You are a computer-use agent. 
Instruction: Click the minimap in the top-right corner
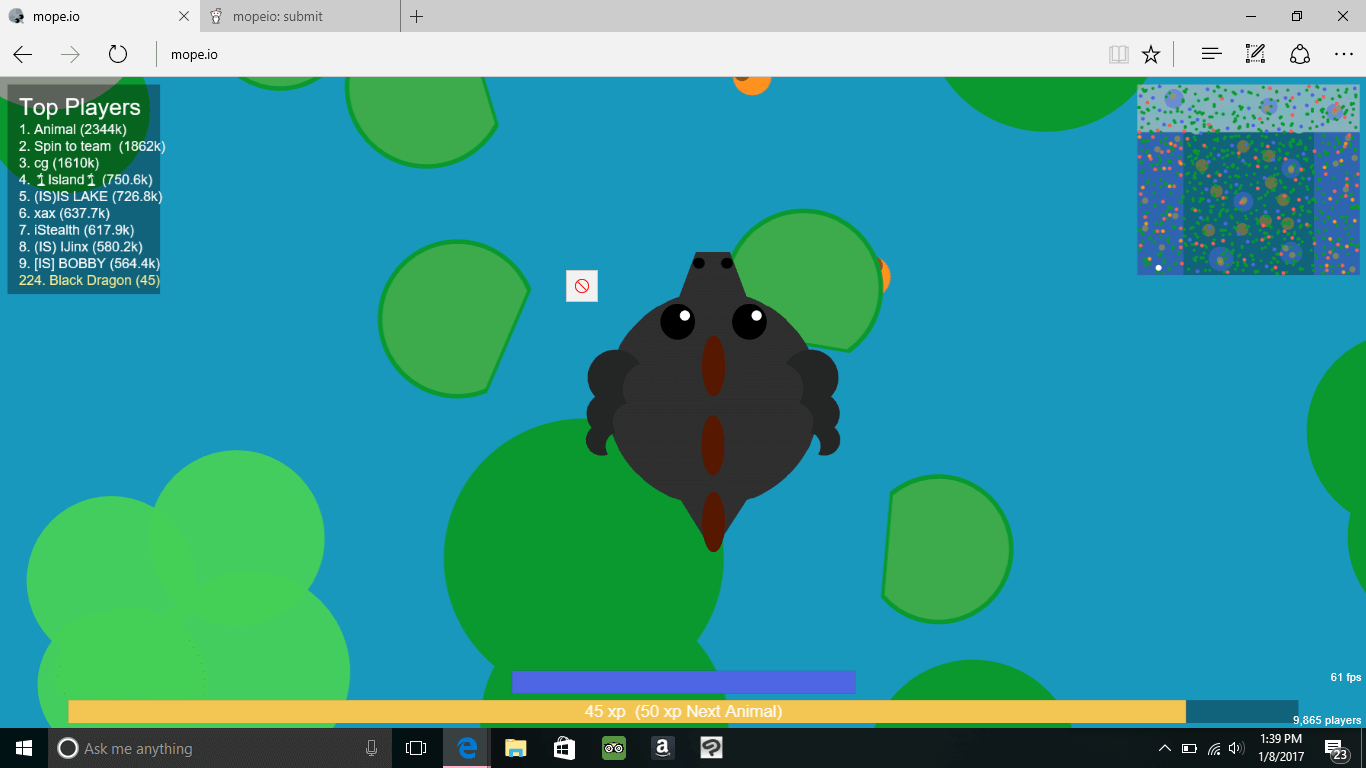(1247, 179)
